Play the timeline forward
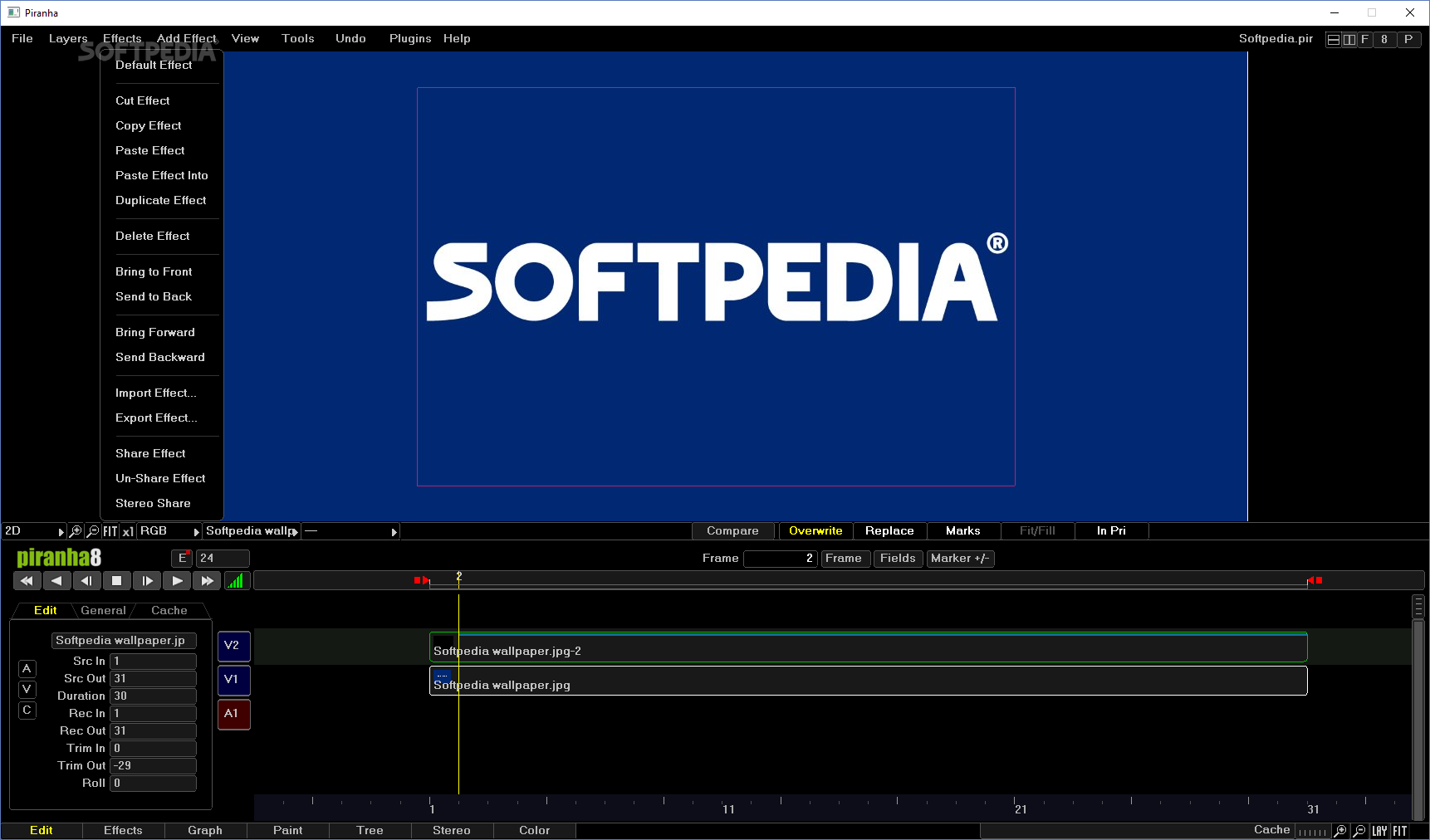Screen dimensions: 1430x840 click(x=177, y=581)
